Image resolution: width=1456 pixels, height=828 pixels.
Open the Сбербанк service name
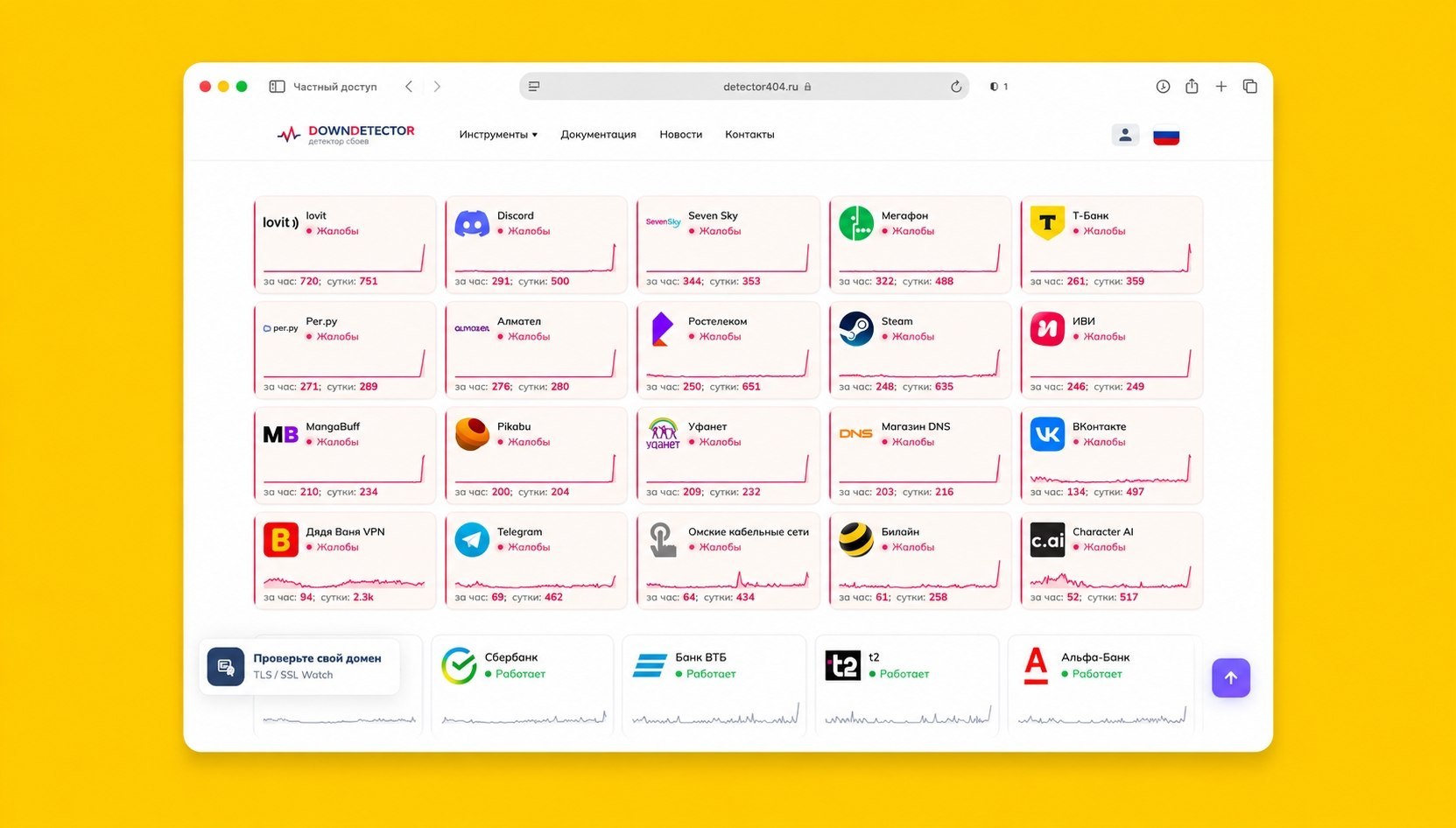click(x=511, y=657)
